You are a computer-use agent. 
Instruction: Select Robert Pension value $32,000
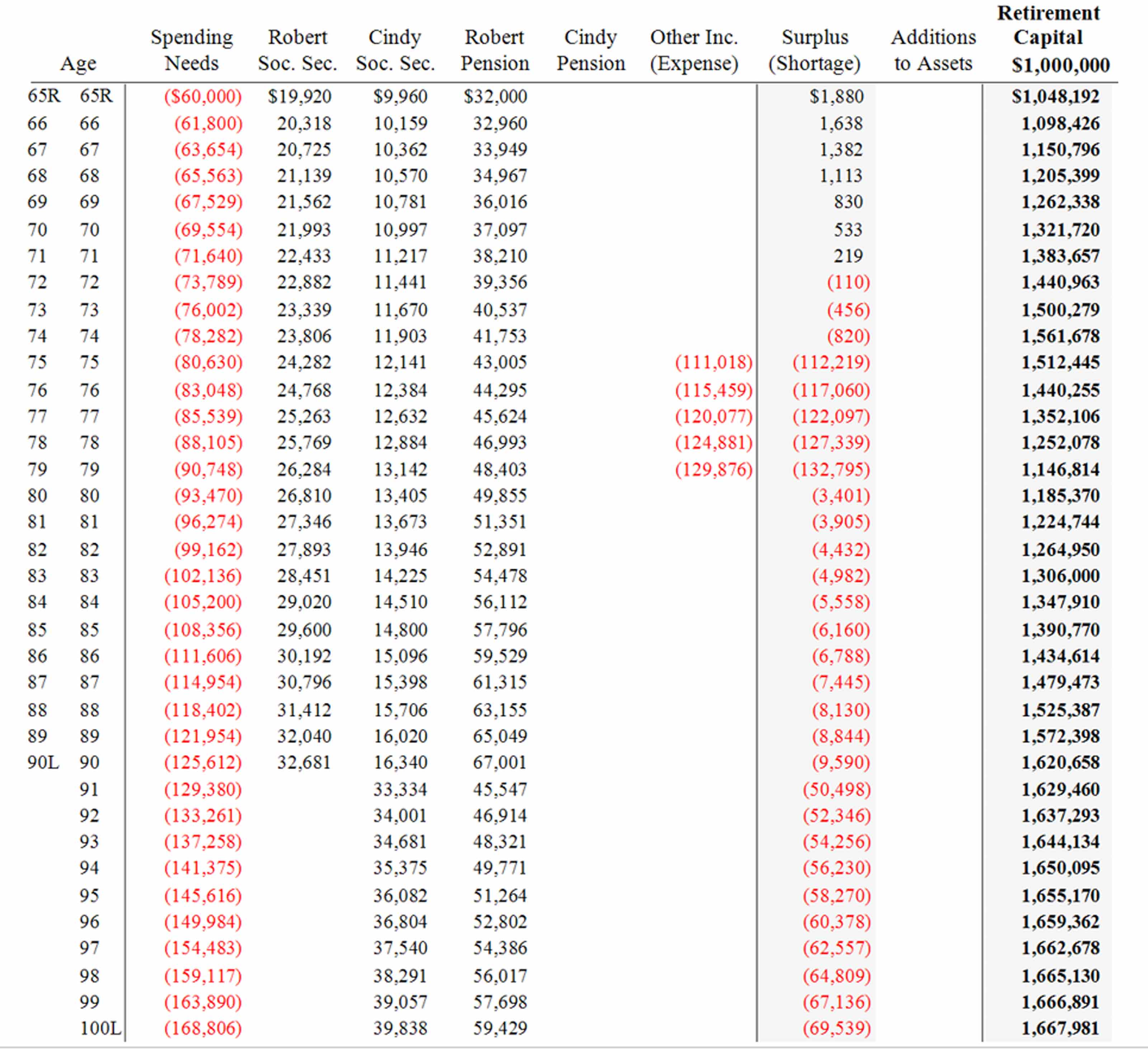[x=495, y=96]
